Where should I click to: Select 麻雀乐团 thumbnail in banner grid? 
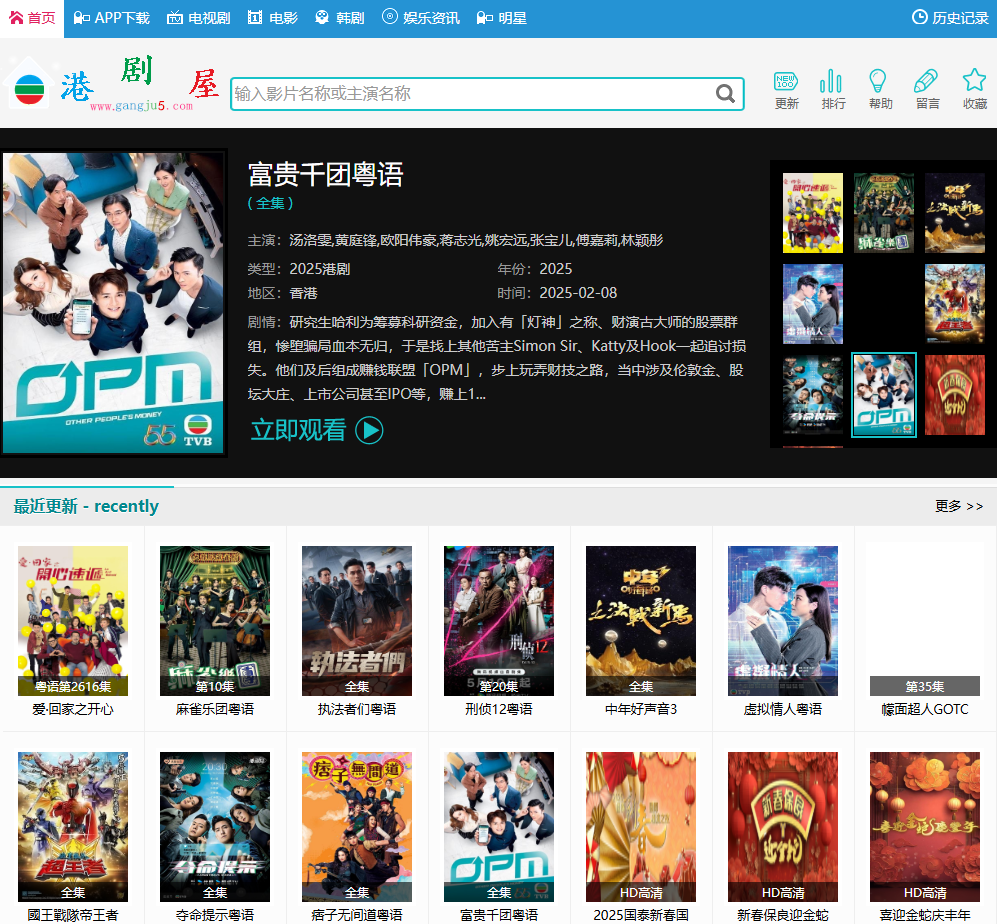pos(884,213)
